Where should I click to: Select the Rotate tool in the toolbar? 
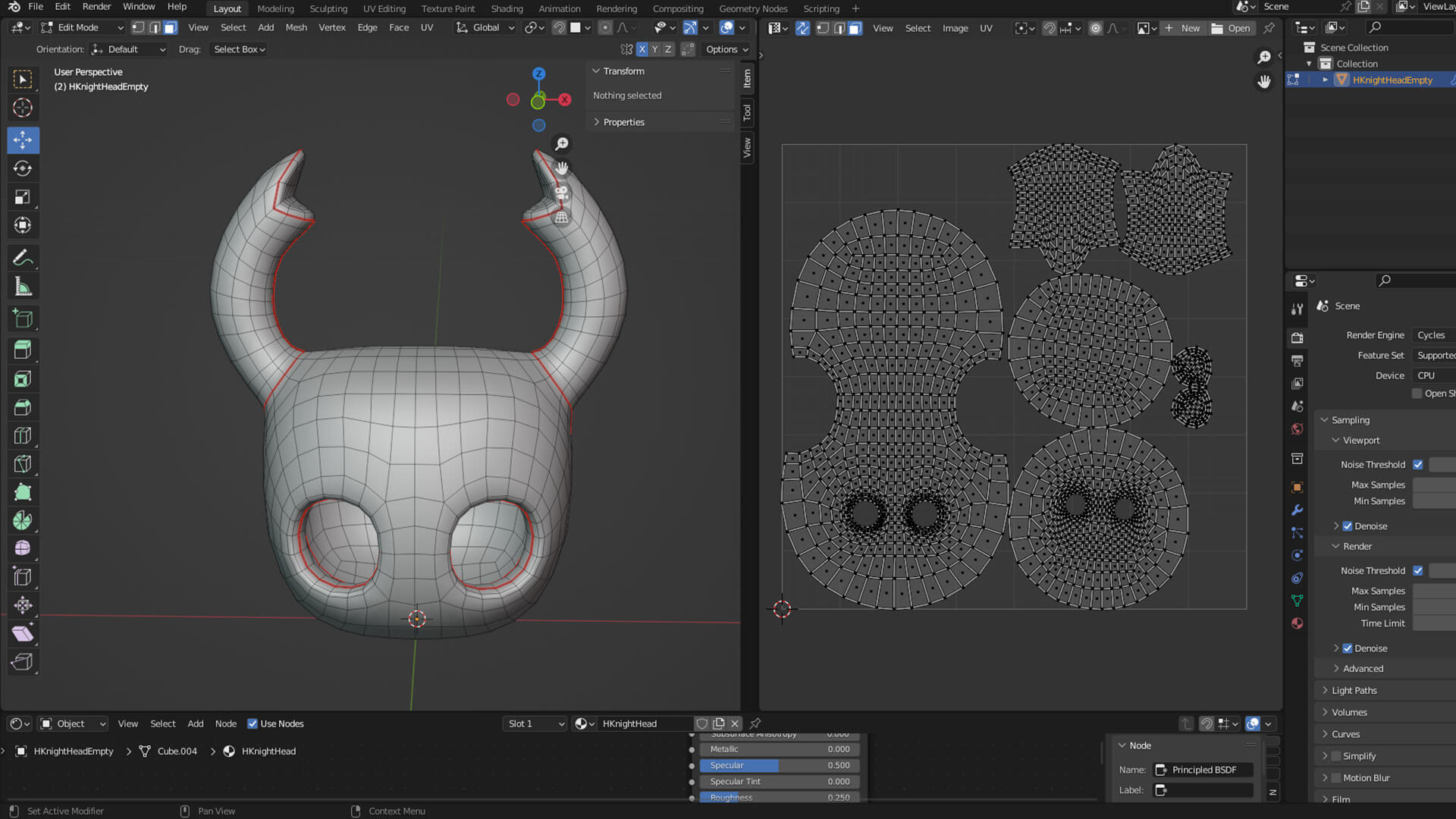pyautogui.click(x=23, y=168)
